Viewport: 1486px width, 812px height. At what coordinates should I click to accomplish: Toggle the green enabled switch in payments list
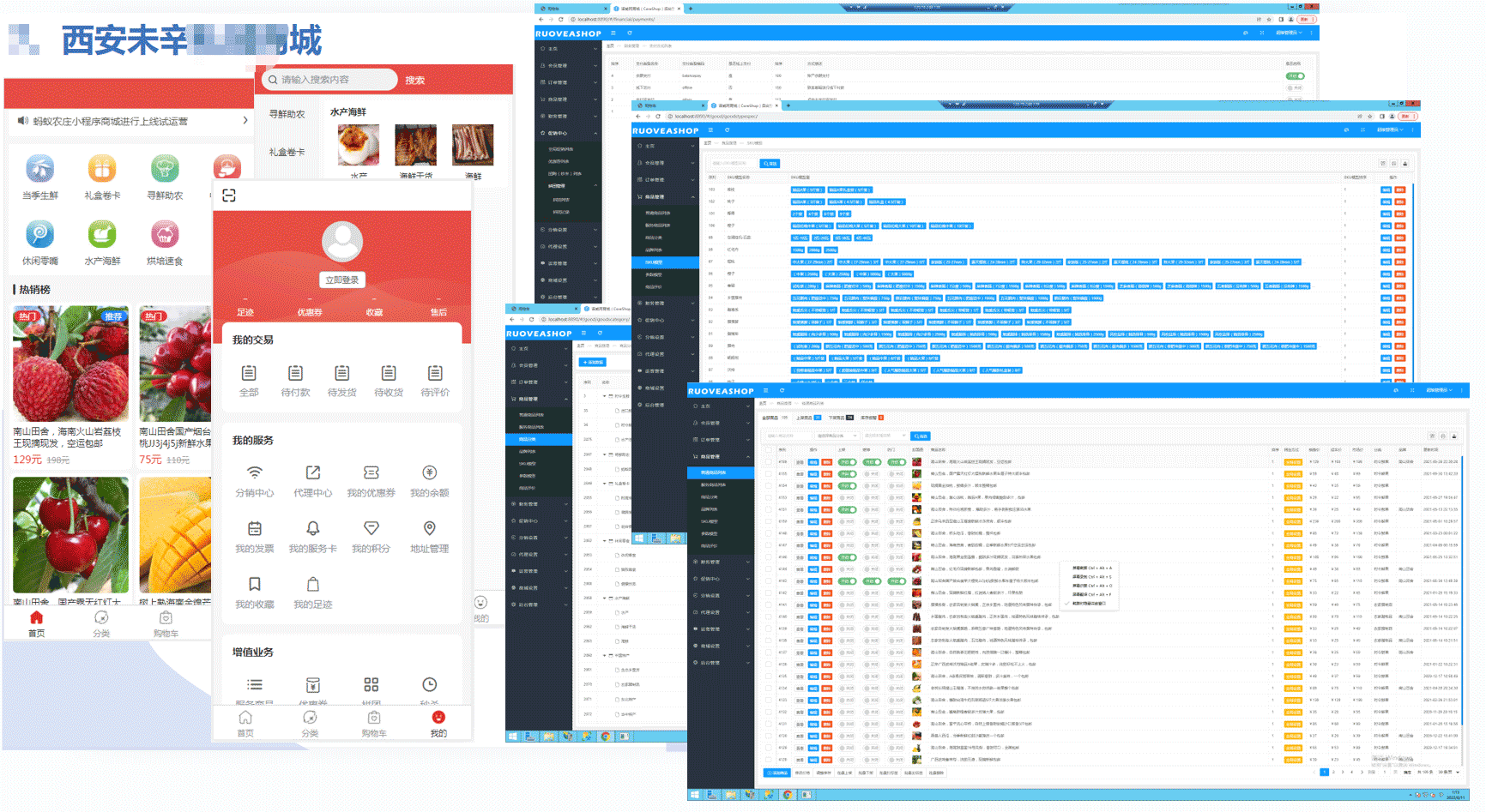point(1294,76)
